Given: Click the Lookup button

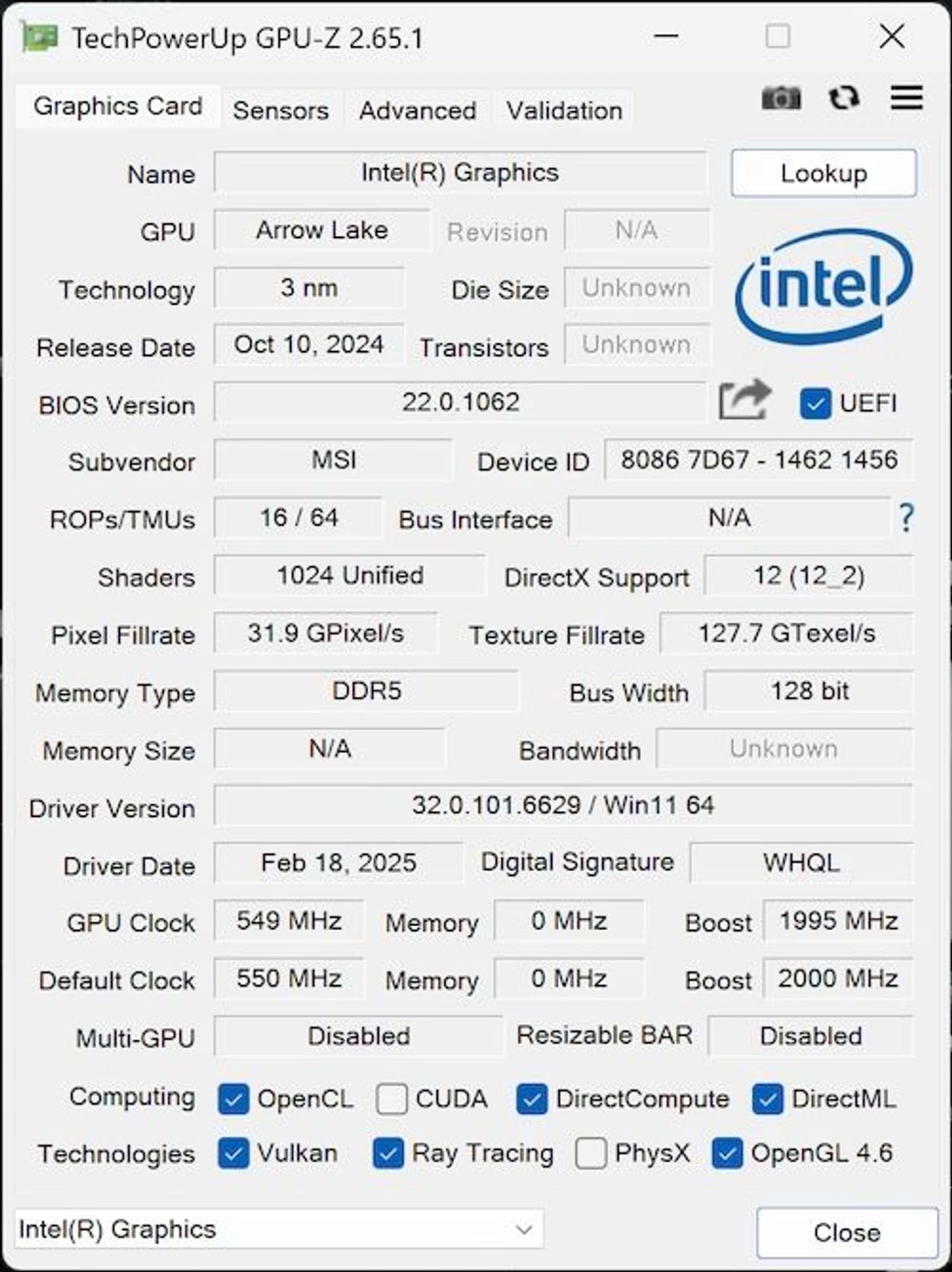Looking at the screenshot, I should tap(824, 174).
